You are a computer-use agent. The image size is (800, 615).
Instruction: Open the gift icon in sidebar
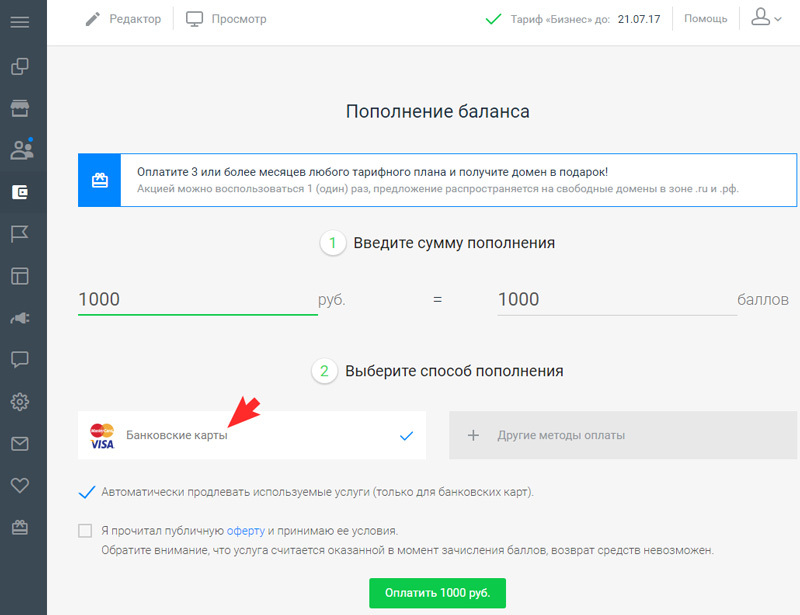(x=20, y=527)
